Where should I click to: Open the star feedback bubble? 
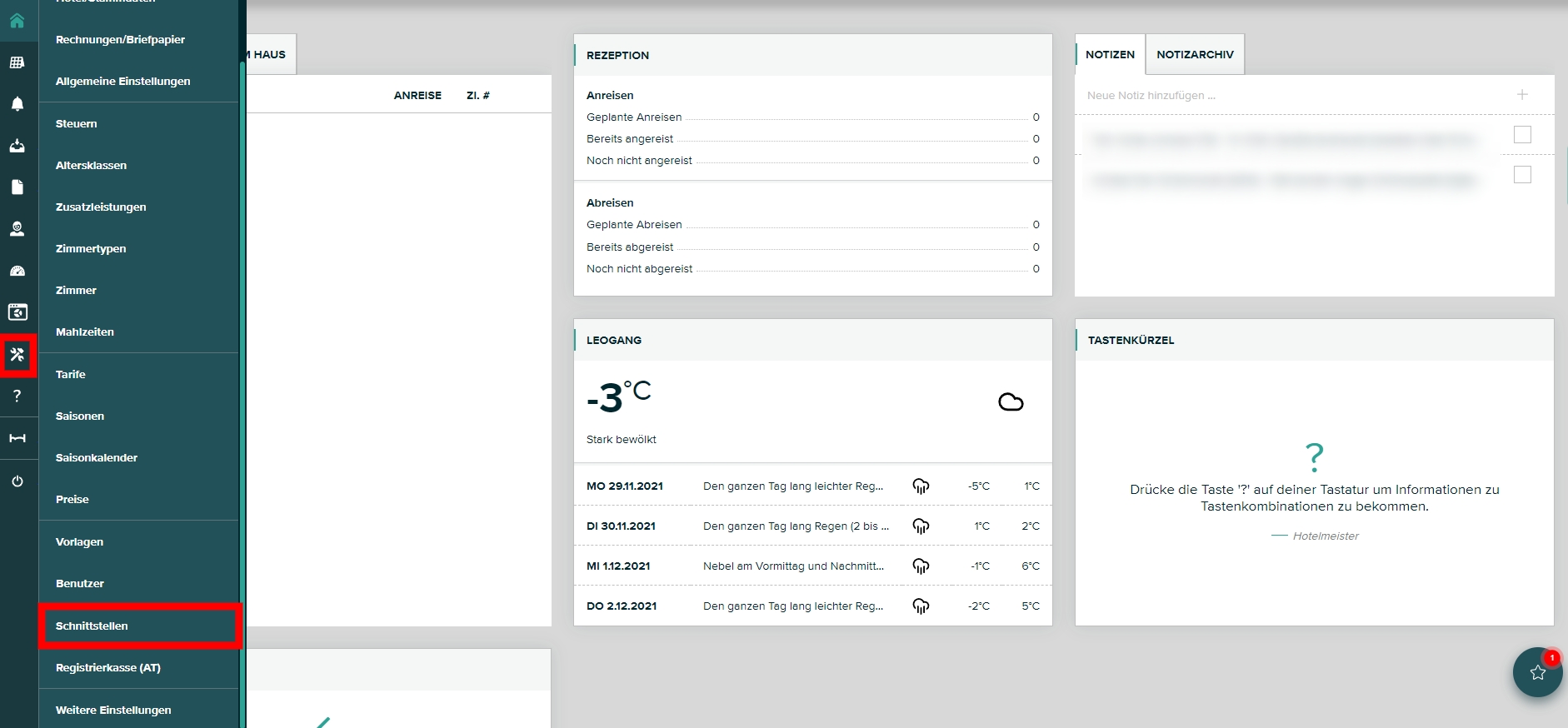(1537, 672)
